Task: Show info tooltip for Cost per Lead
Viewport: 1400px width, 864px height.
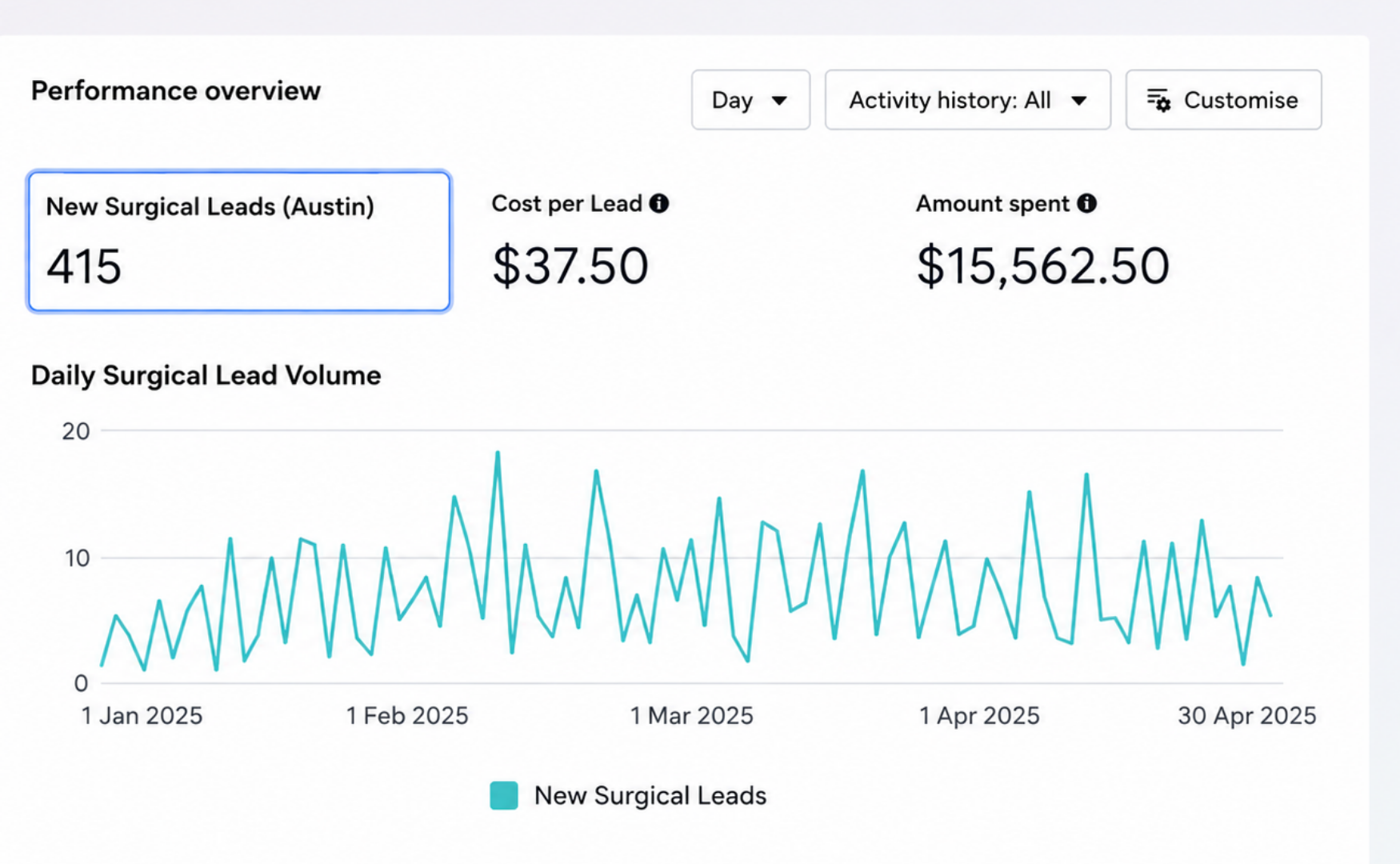Action: click(x=659, y=203)
